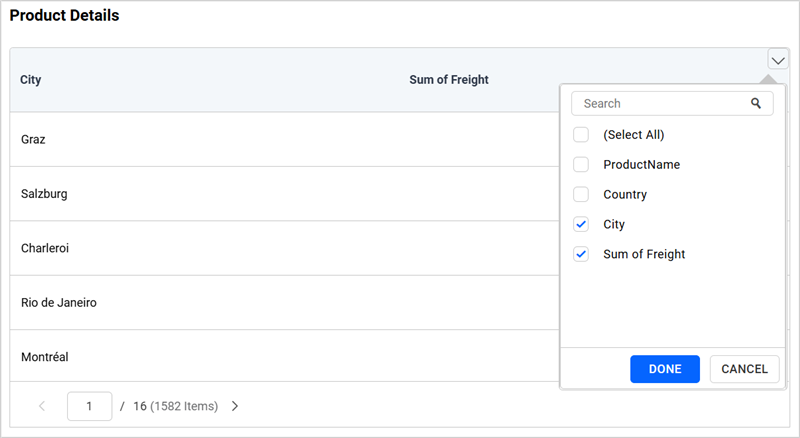Image resolution: width=800 pixels, height=438 pixels.
Task: Click the magnifier icon in the search box
Action: tap(756, 103)
